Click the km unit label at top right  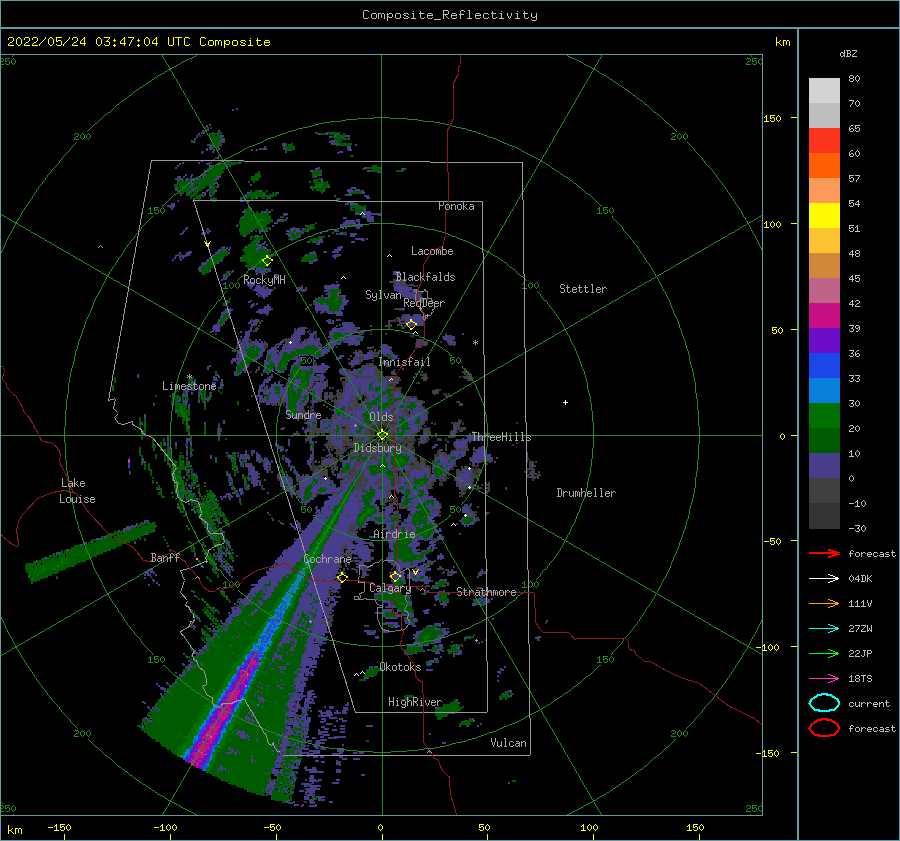coord(782,42)
